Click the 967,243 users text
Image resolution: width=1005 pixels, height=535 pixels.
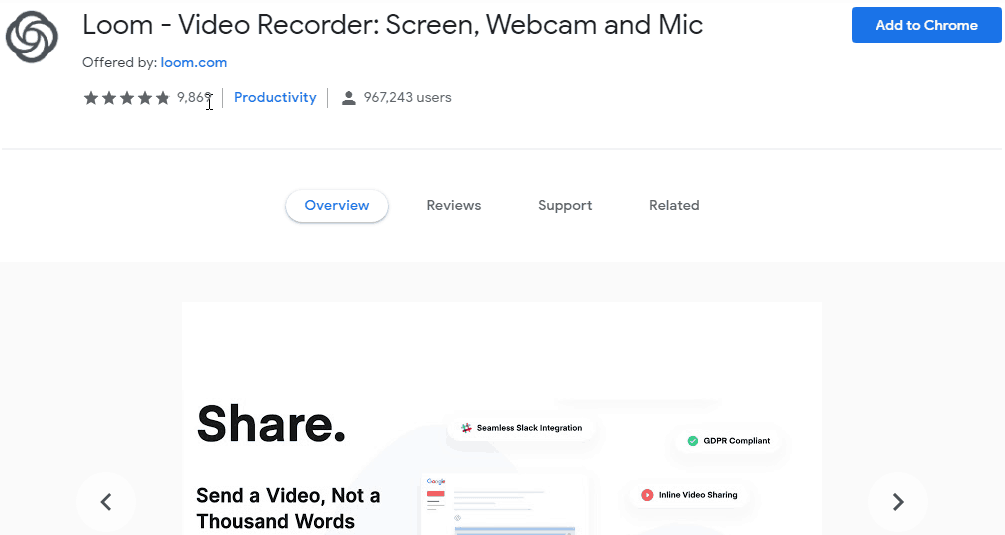pyautogui.click(x=408, y=97)
